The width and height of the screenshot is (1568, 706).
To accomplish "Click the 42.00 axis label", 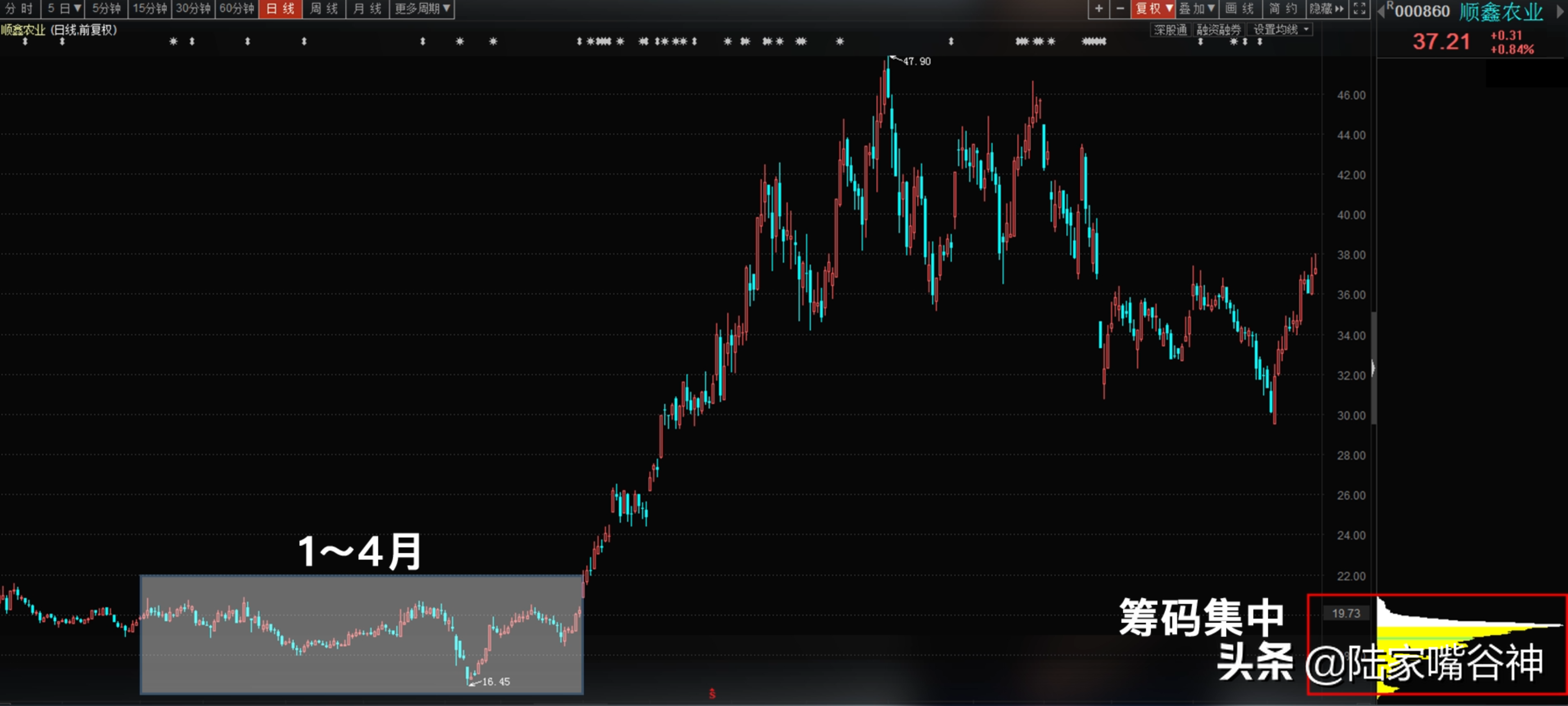I will click(1351, 175).
